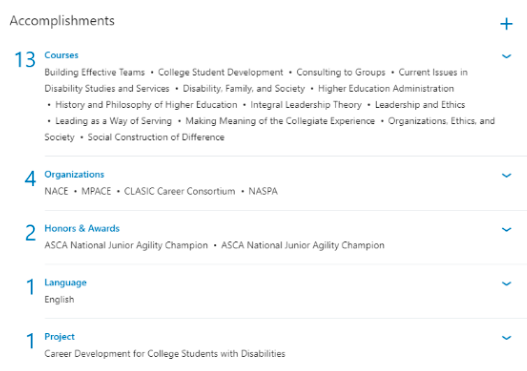This screenshot has height=371, width=527.
Task: Open the Organizations heading link
Action: coord(74,174)
